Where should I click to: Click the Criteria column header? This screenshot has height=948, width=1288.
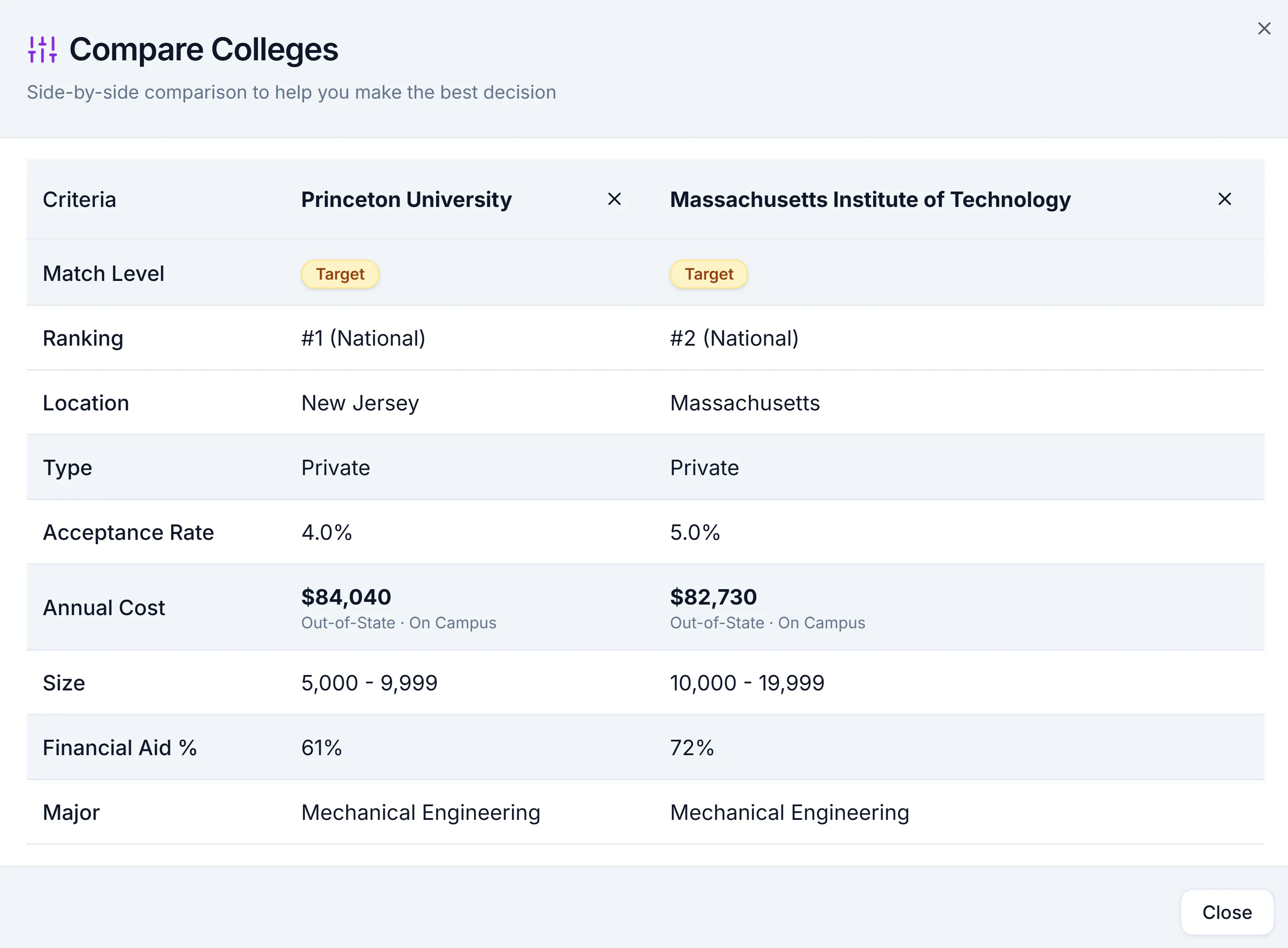point(80,200)
